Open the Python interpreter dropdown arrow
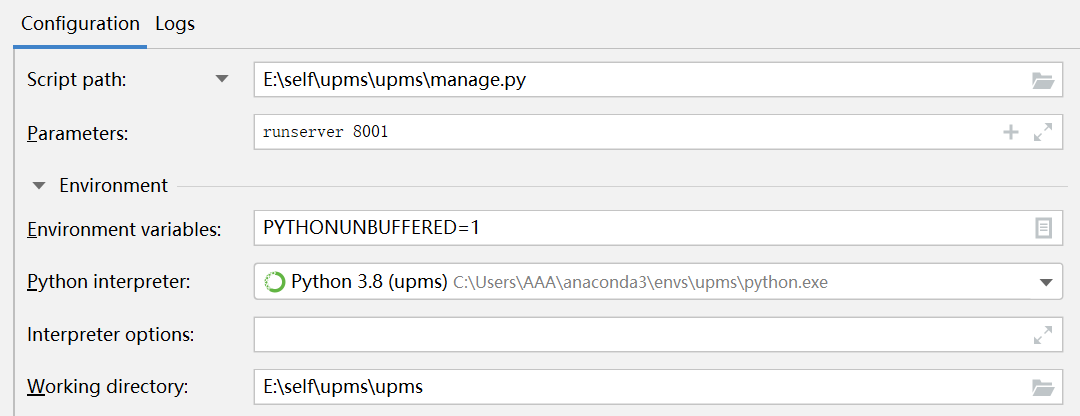This screenshot has width=1080, height=416. coord(1045,282)
